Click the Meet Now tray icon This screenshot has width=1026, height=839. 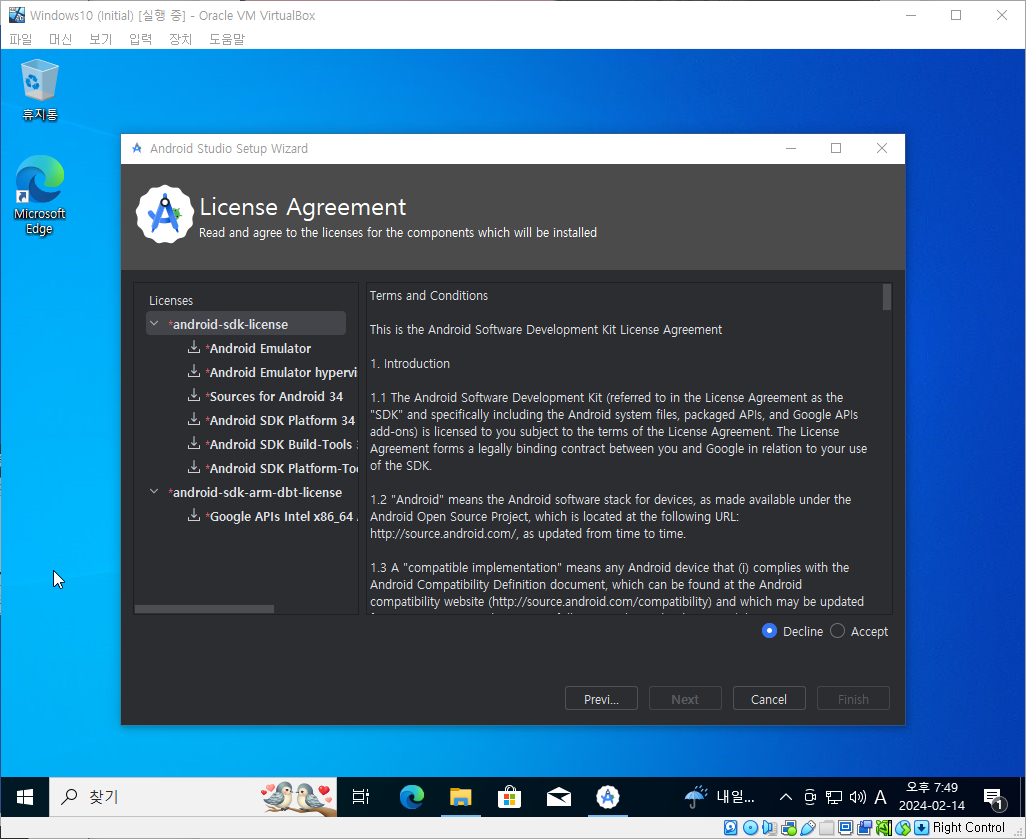pyautogui.click(x=810, y=796)
